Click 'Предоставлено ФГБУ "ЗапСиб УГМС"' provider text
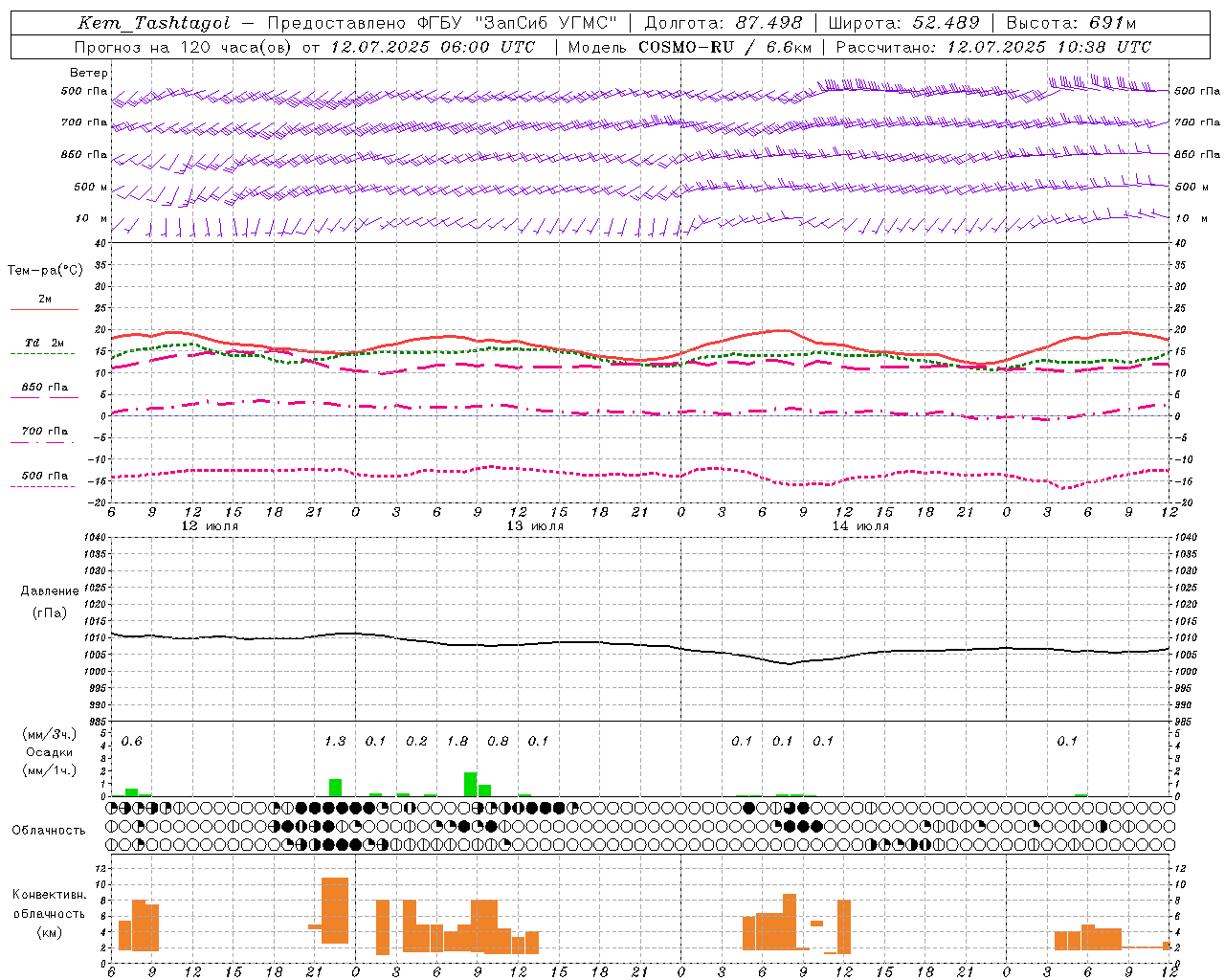This screenshot has height=980, width=1225. (x=442, y=23)
